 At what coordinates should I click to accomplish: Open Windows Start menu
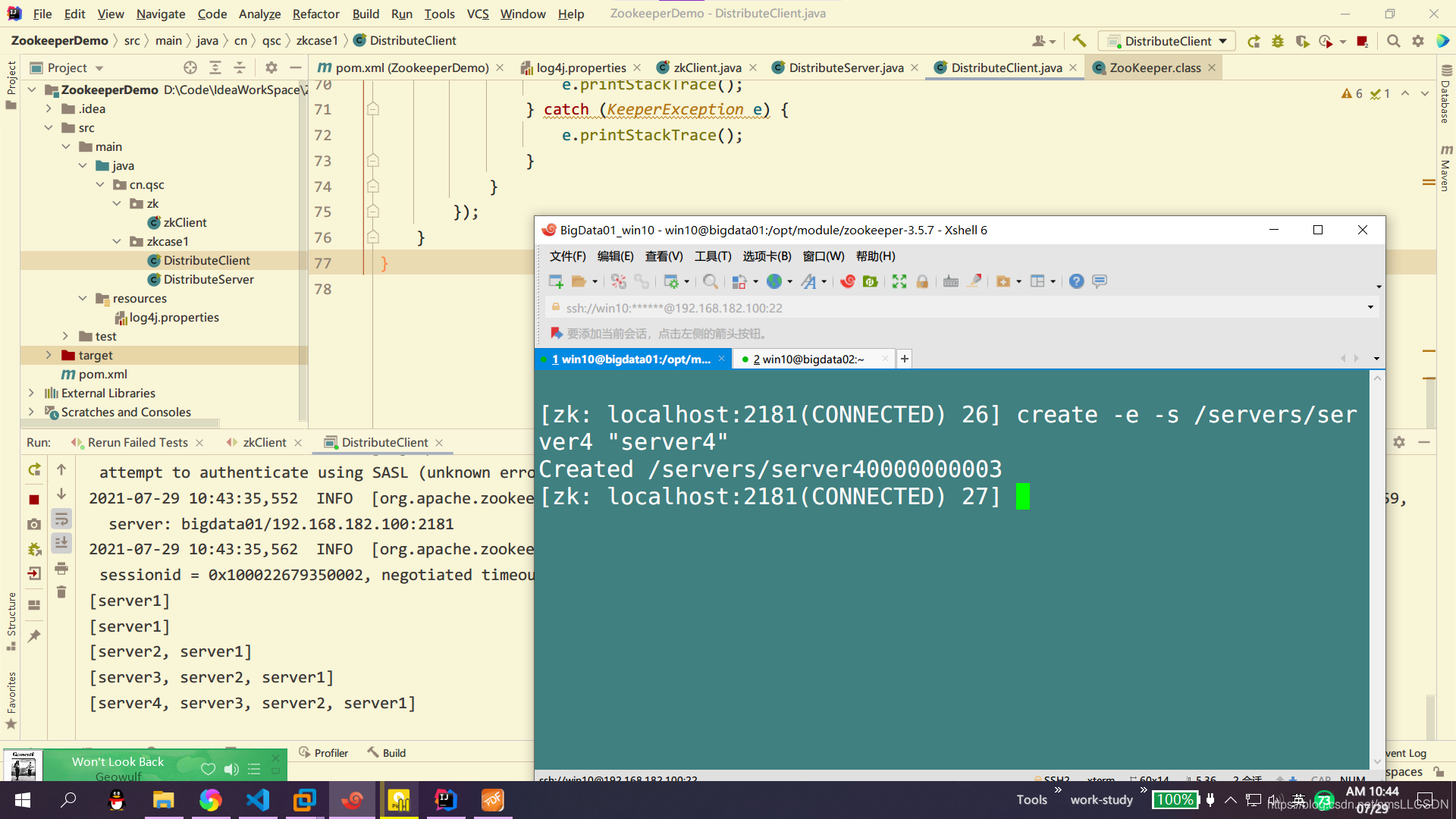tap(23, 799)
